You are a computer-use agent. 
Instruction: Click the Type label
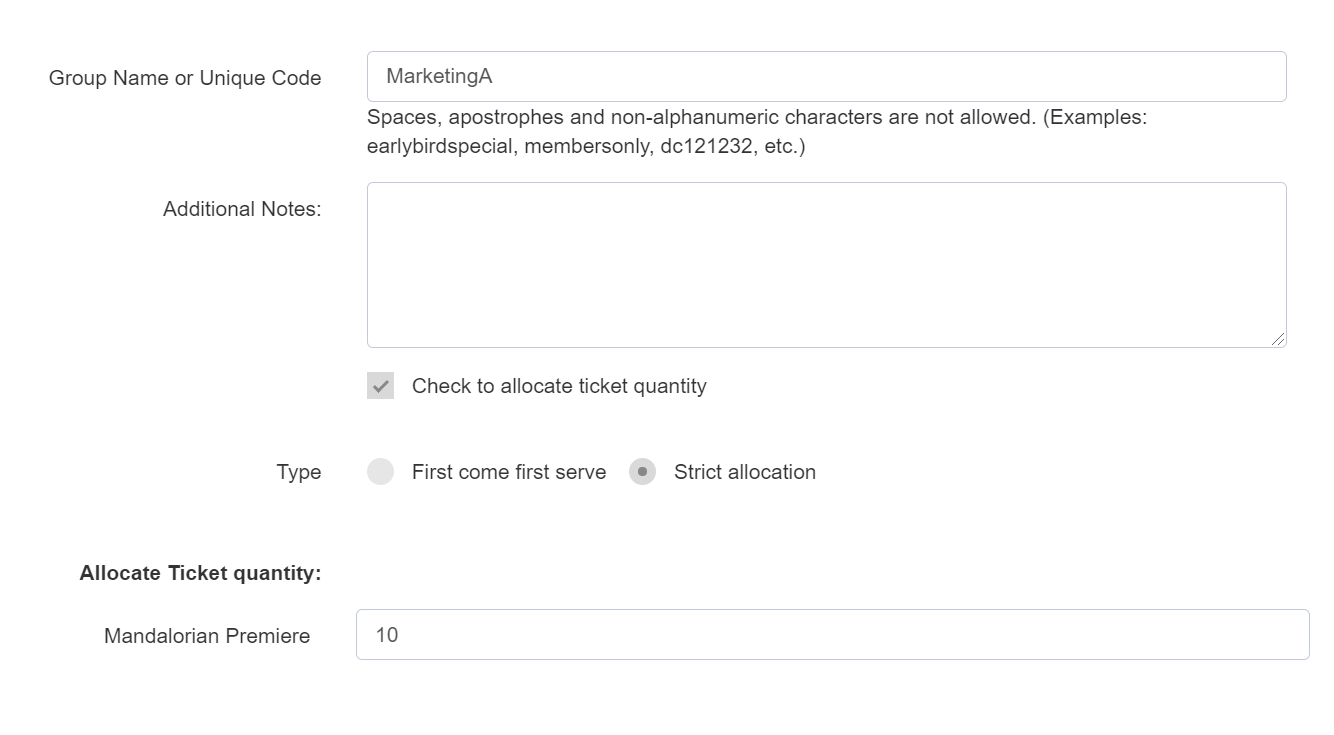tap(299, 472)
